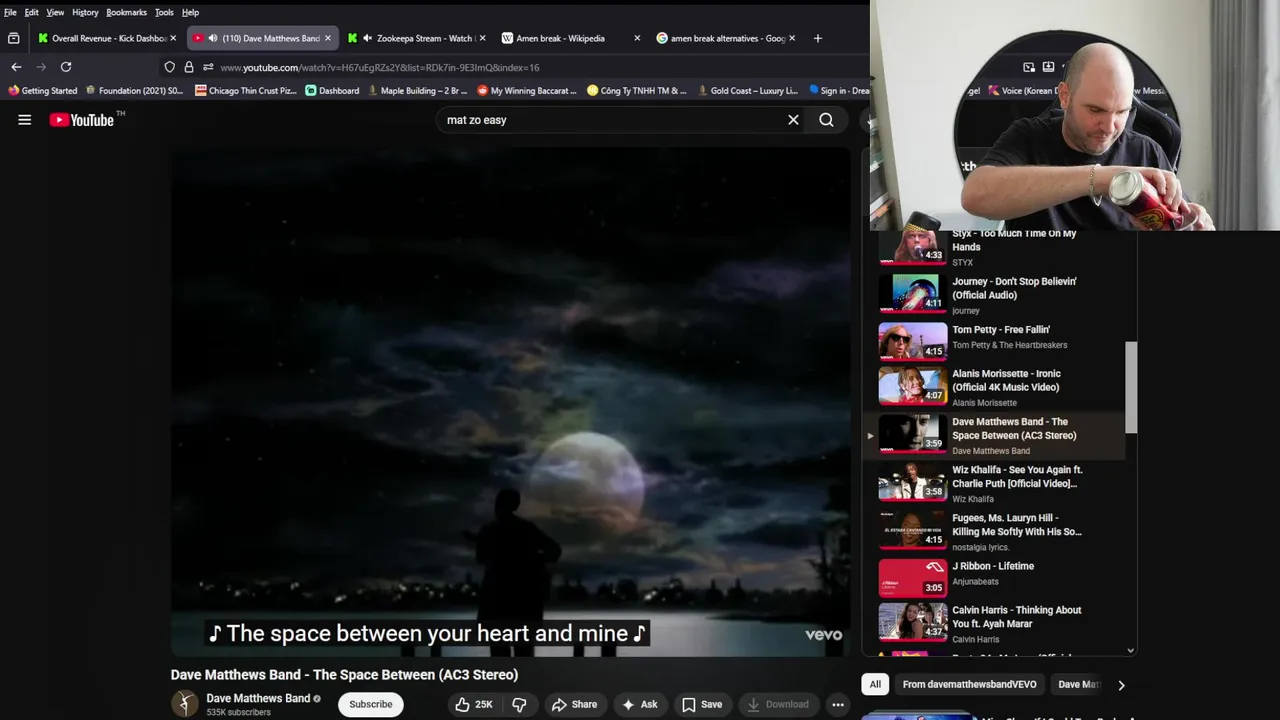Close the Overall Revenue Kick Dashboard tab
The image size is (1280, 720).
tap(173, 38)
